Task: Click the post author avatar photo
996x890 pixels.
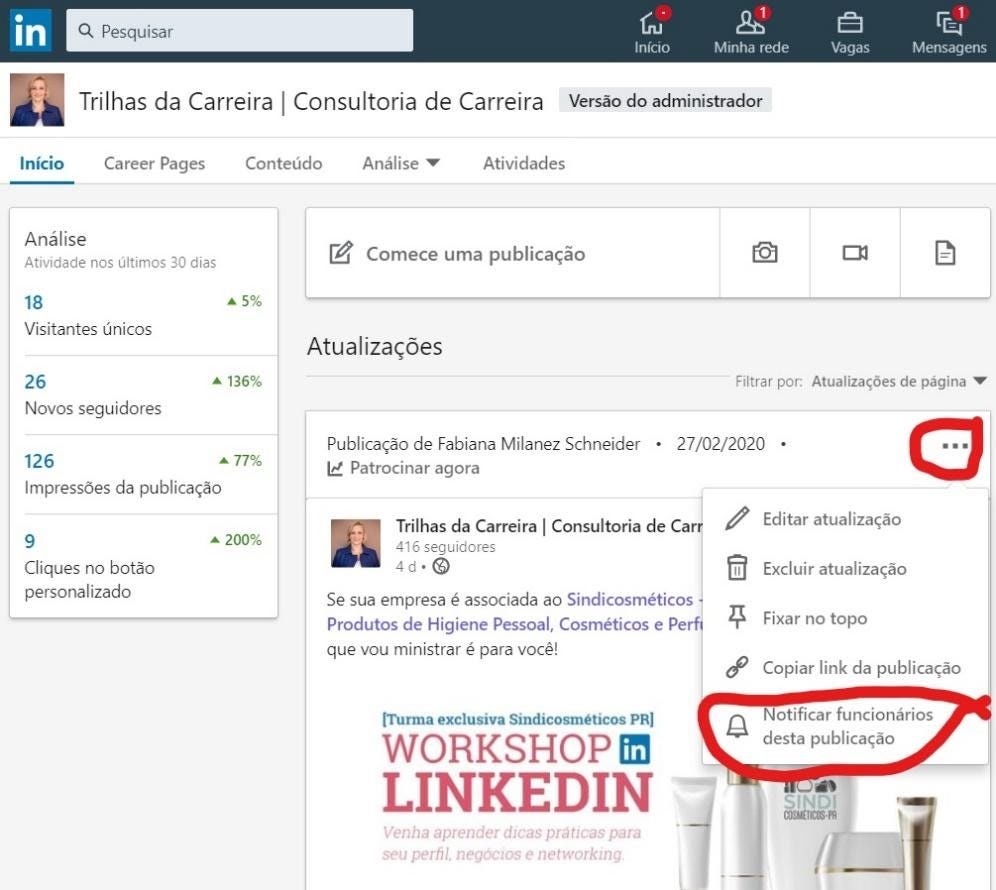Action: (355, 543)
